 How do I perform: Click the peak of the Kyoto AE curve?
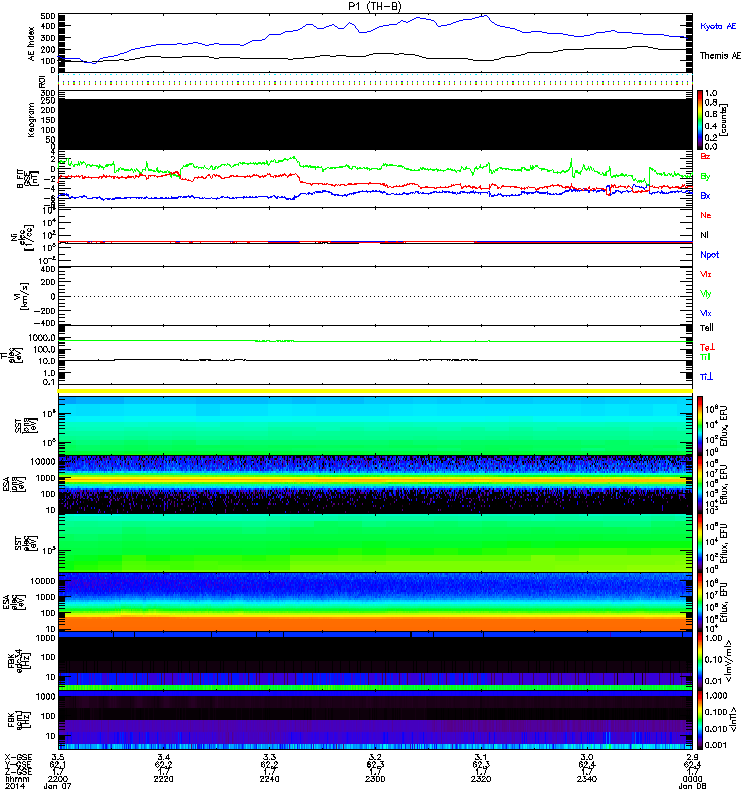pos(485,16)
